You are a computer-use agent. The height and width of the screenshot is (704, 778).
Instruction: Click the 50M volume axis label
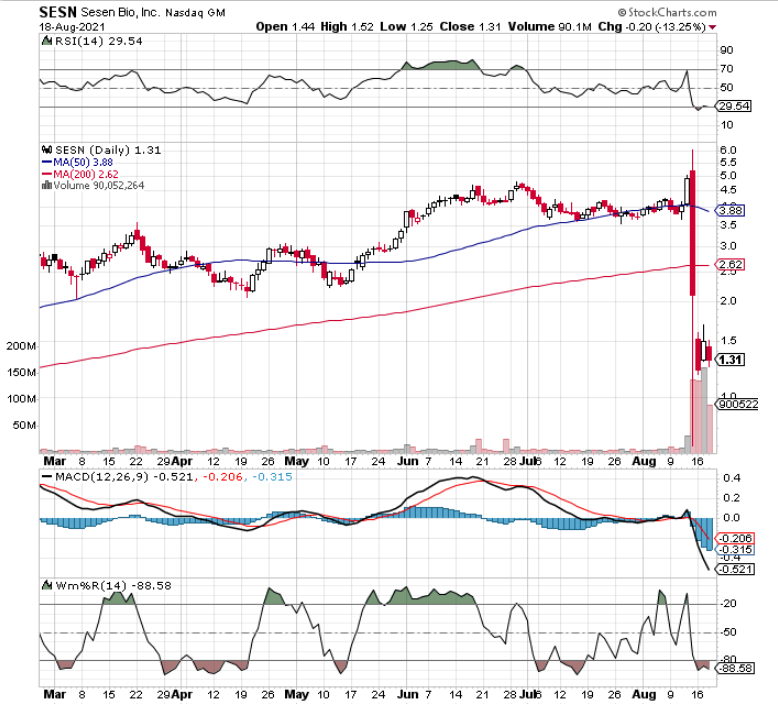click(24, 425)
